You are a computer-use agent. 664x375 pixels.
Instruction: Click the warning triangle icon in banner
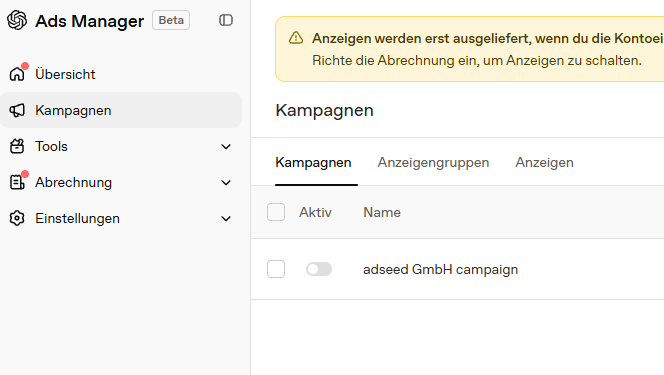click(296, 38)
